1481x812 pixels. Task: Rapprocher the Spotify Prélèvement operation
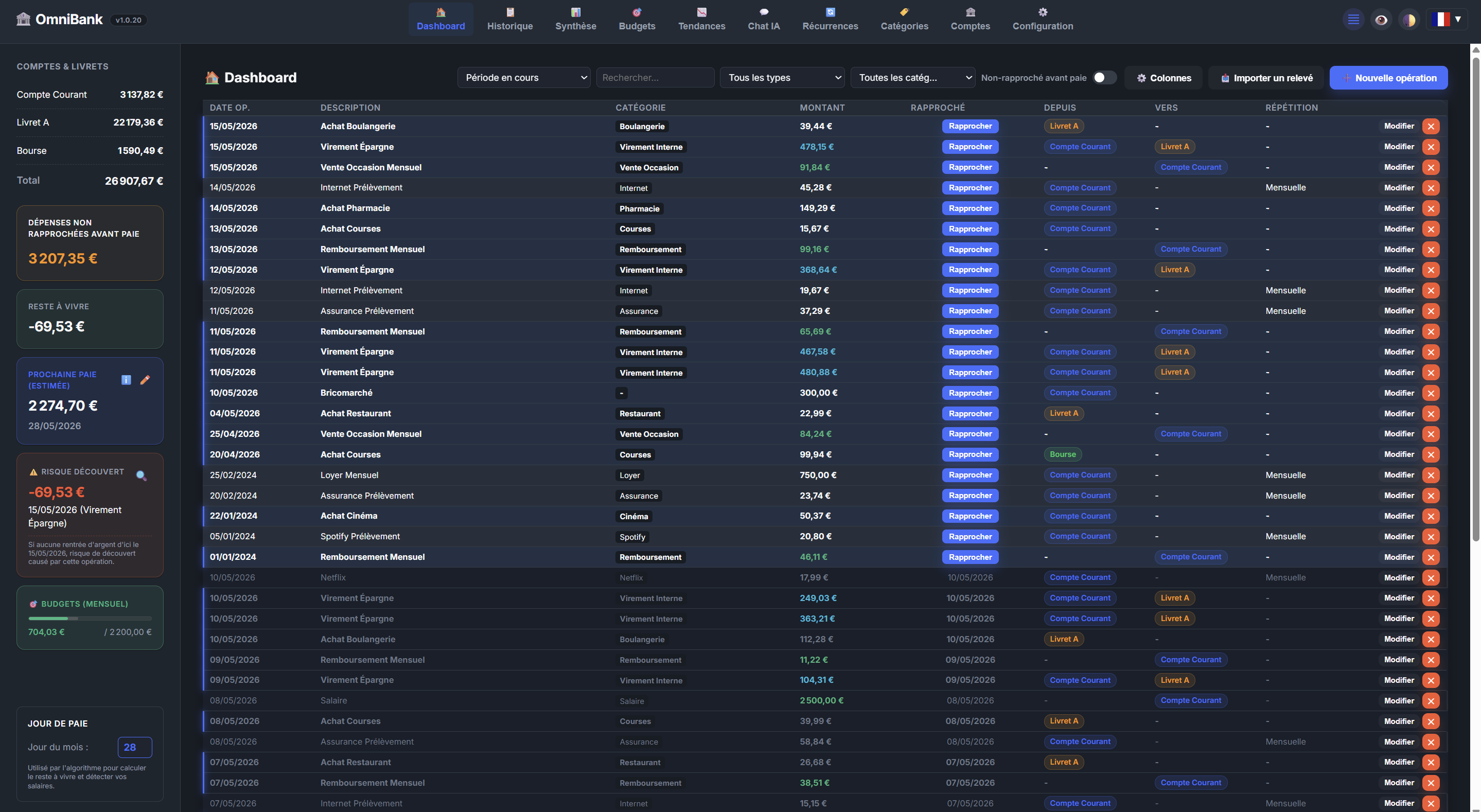click(x=970, y=537)
